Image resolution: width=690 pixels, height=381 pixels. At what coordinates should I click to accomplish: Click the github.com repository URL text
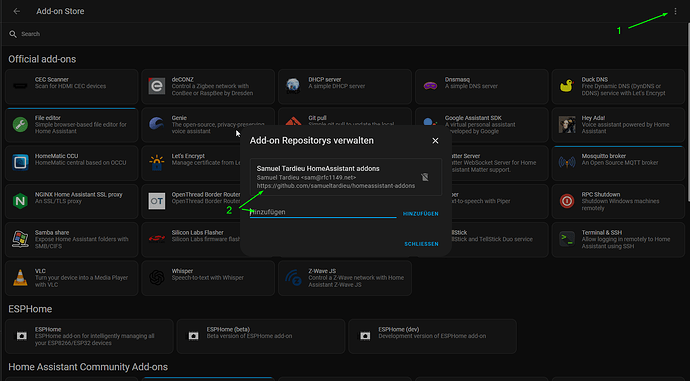coord(336,186)
